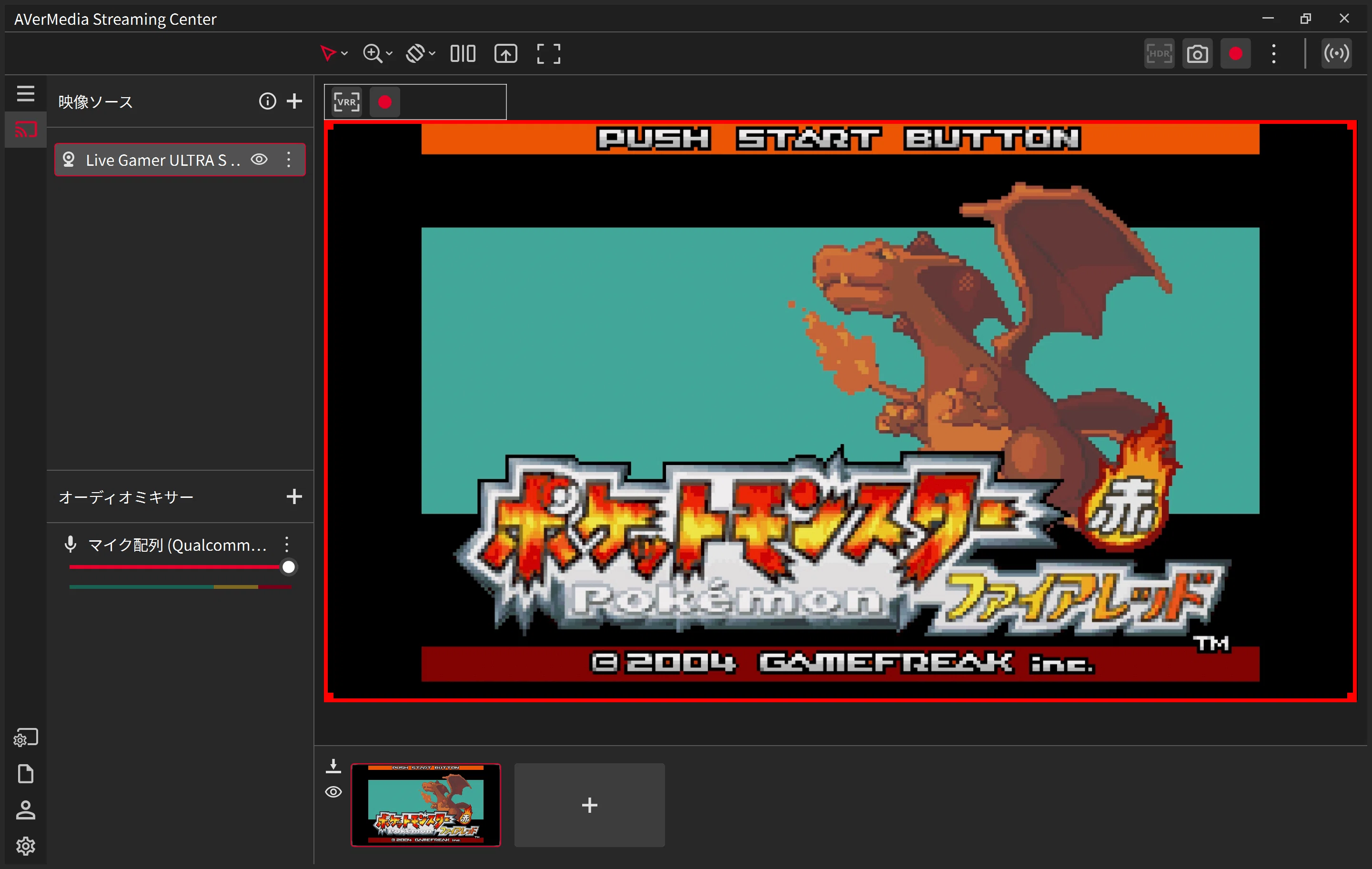Click the Pokémon game preview canvas
The image size is (1372, 869).
tap(840, 411)
